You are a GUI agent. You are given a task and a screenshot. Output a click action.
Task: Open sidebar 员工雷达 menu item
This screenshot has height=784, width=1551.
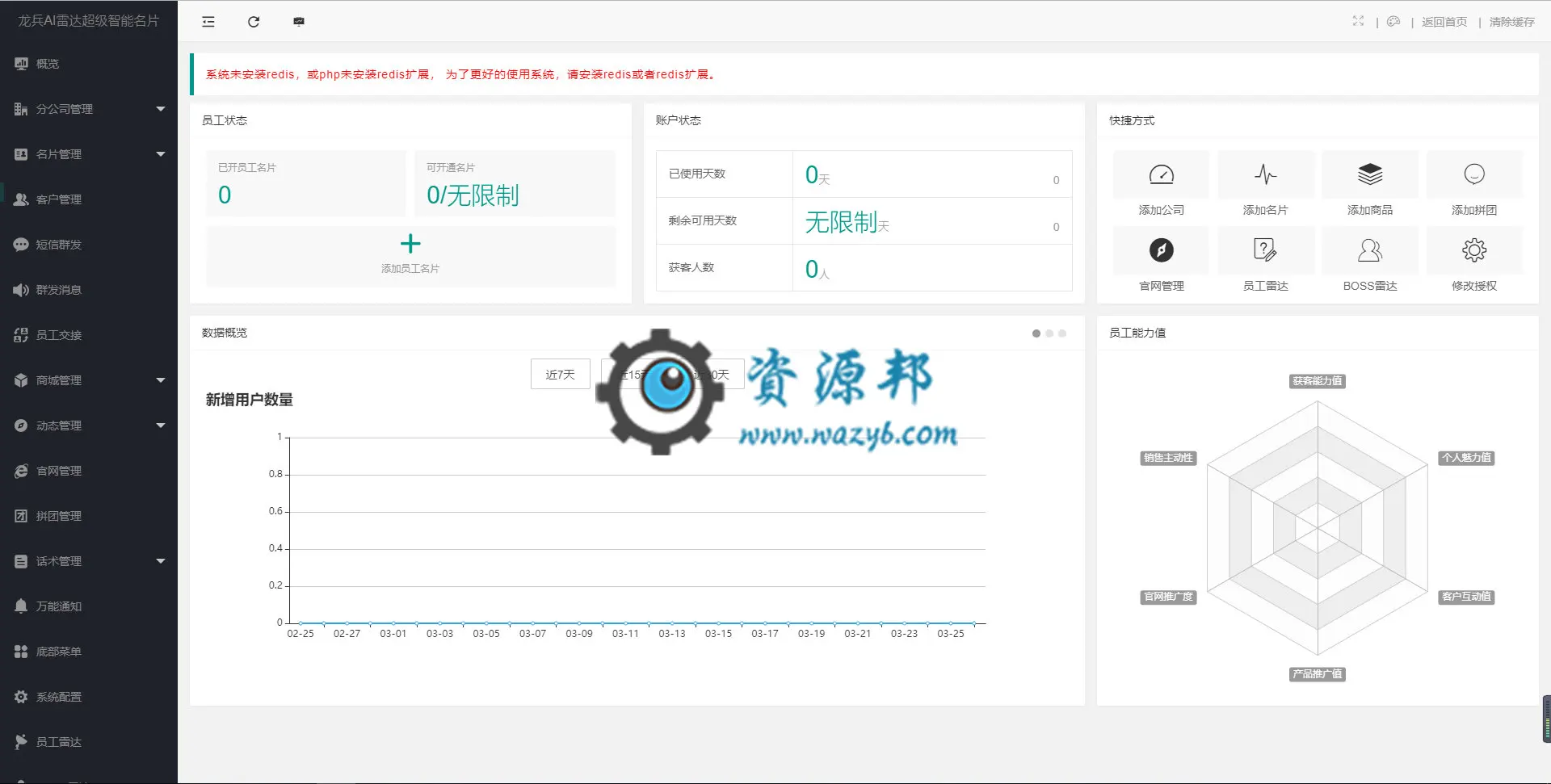tap(89, 742)
